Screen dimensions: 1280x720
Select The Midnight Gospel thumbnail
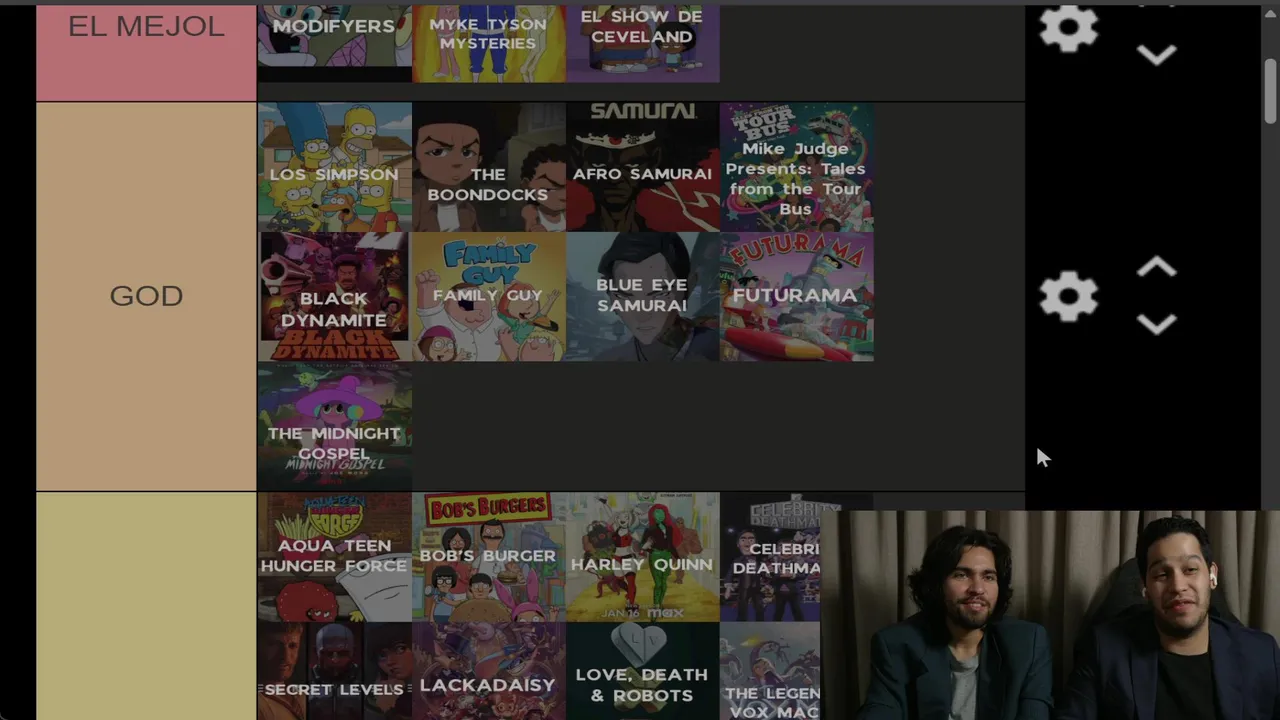[335, 427]
